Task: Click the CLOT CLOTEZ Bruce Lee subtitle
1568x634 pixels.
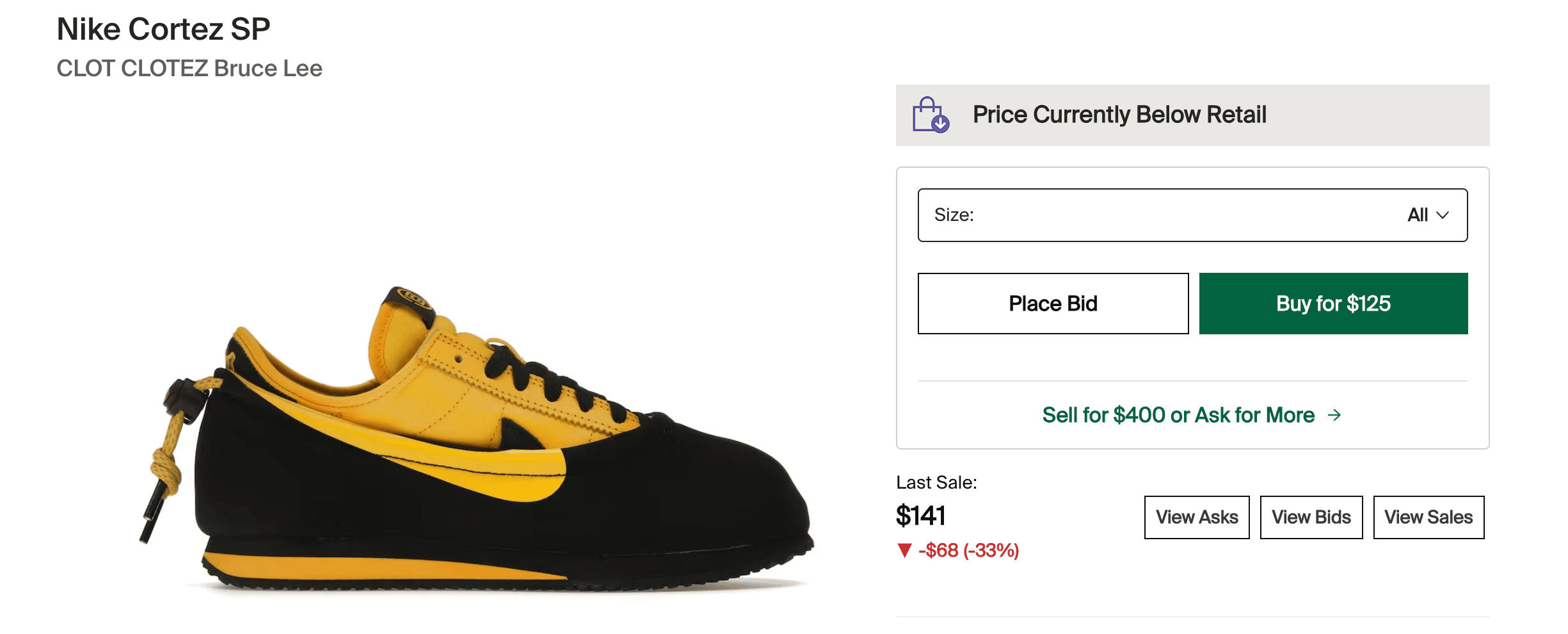Action: [x=189, y=69]
